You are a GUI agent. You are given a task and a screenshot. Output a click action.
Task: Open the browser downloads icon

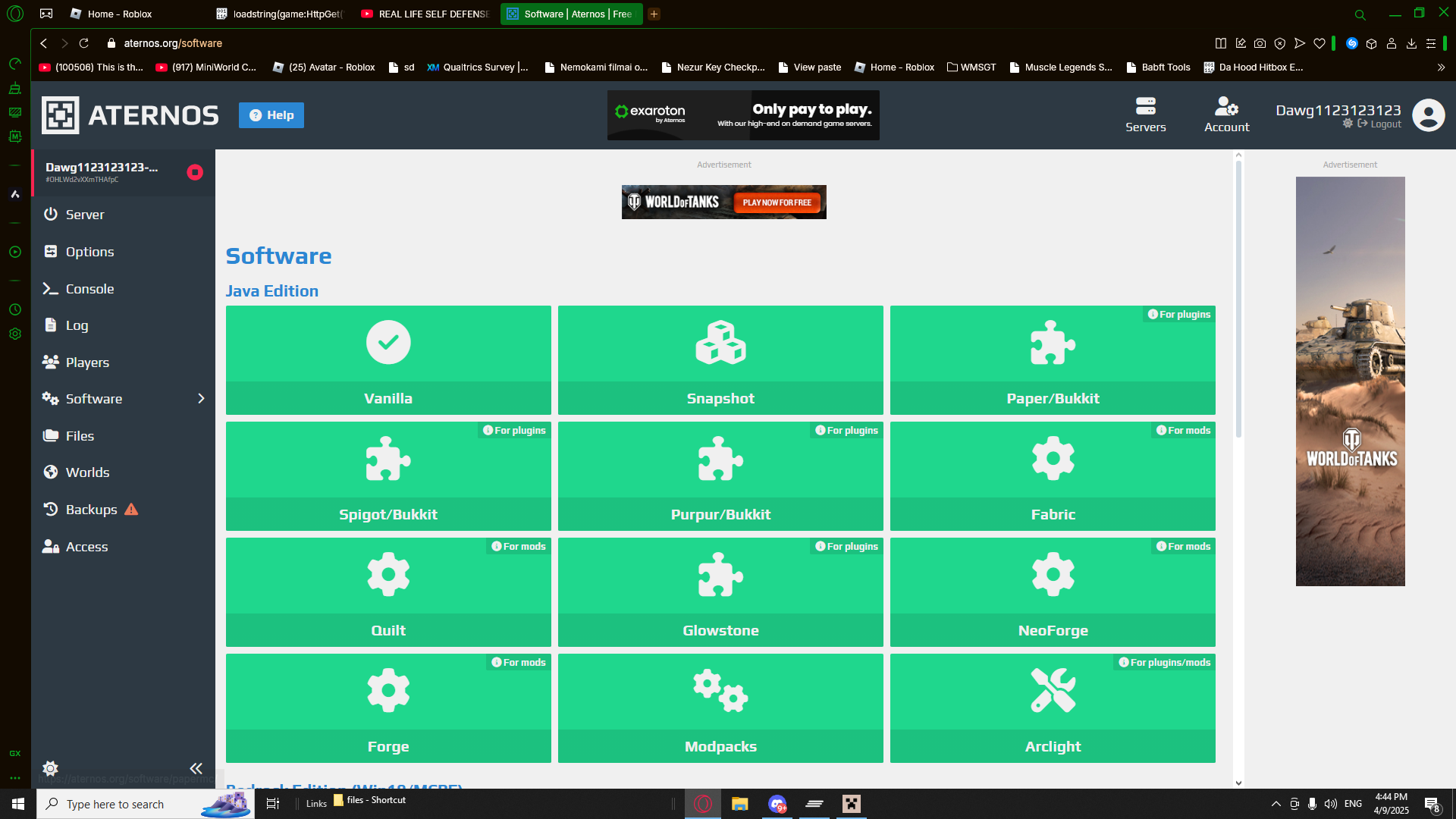click(x=1411, y=43)
